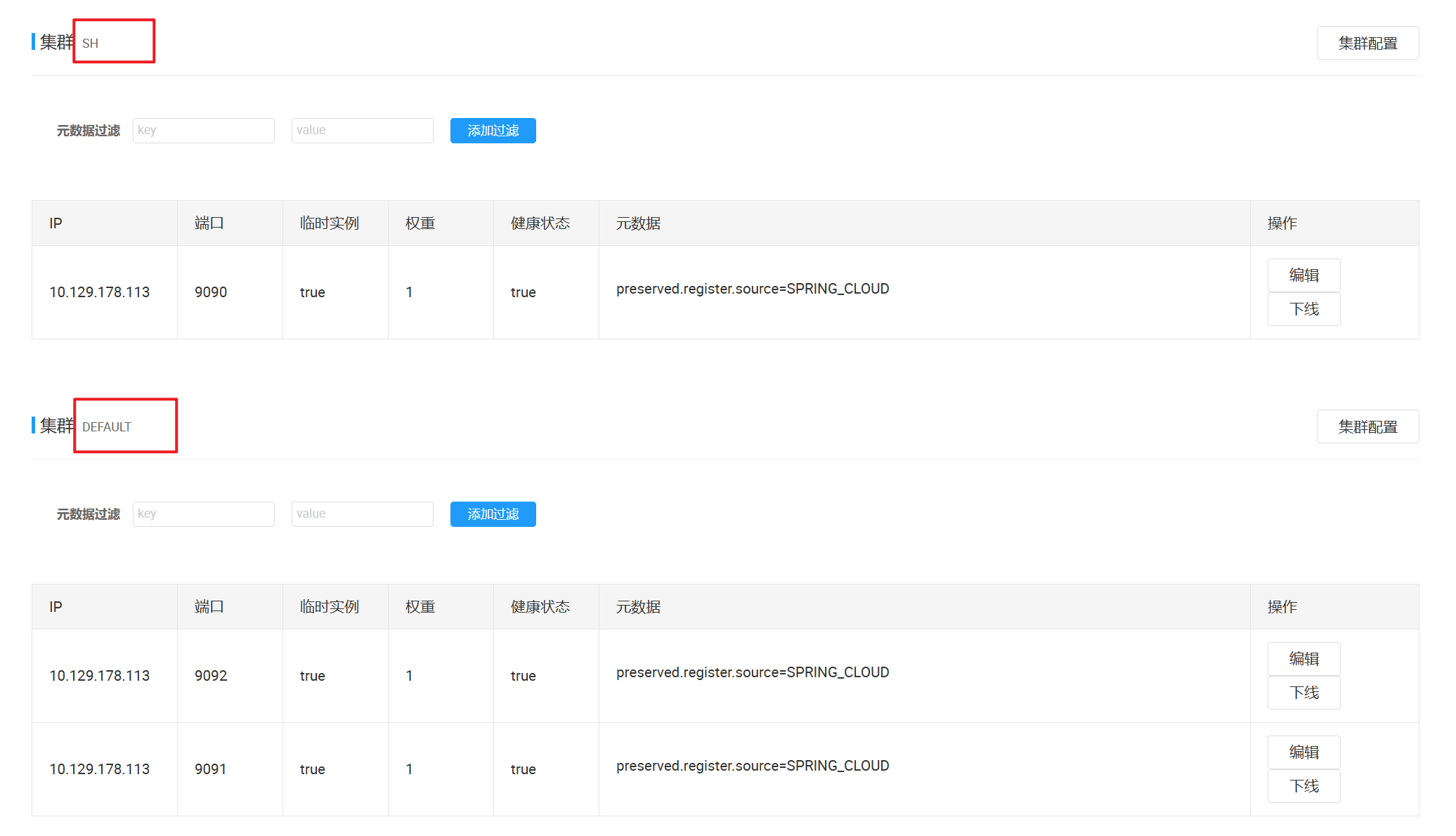Take the port 9091 instance offline
Image resolution: width=1456 pixels, height=836 pixels.
tap(1303, 786)
